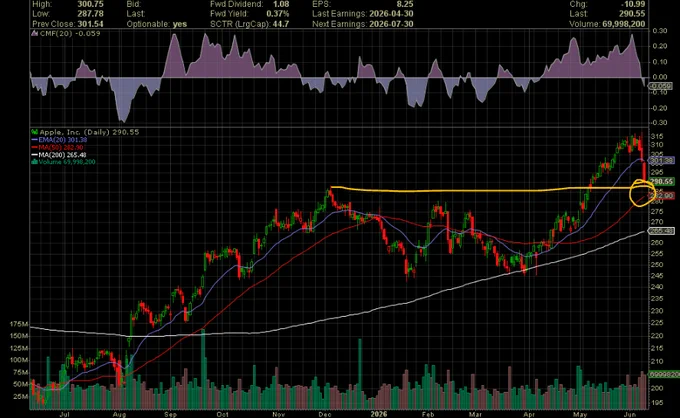This screenshot has width=680, height=418.
Task: Click the 0.30 CMF axis label
Action: click(x=660, y=31)
